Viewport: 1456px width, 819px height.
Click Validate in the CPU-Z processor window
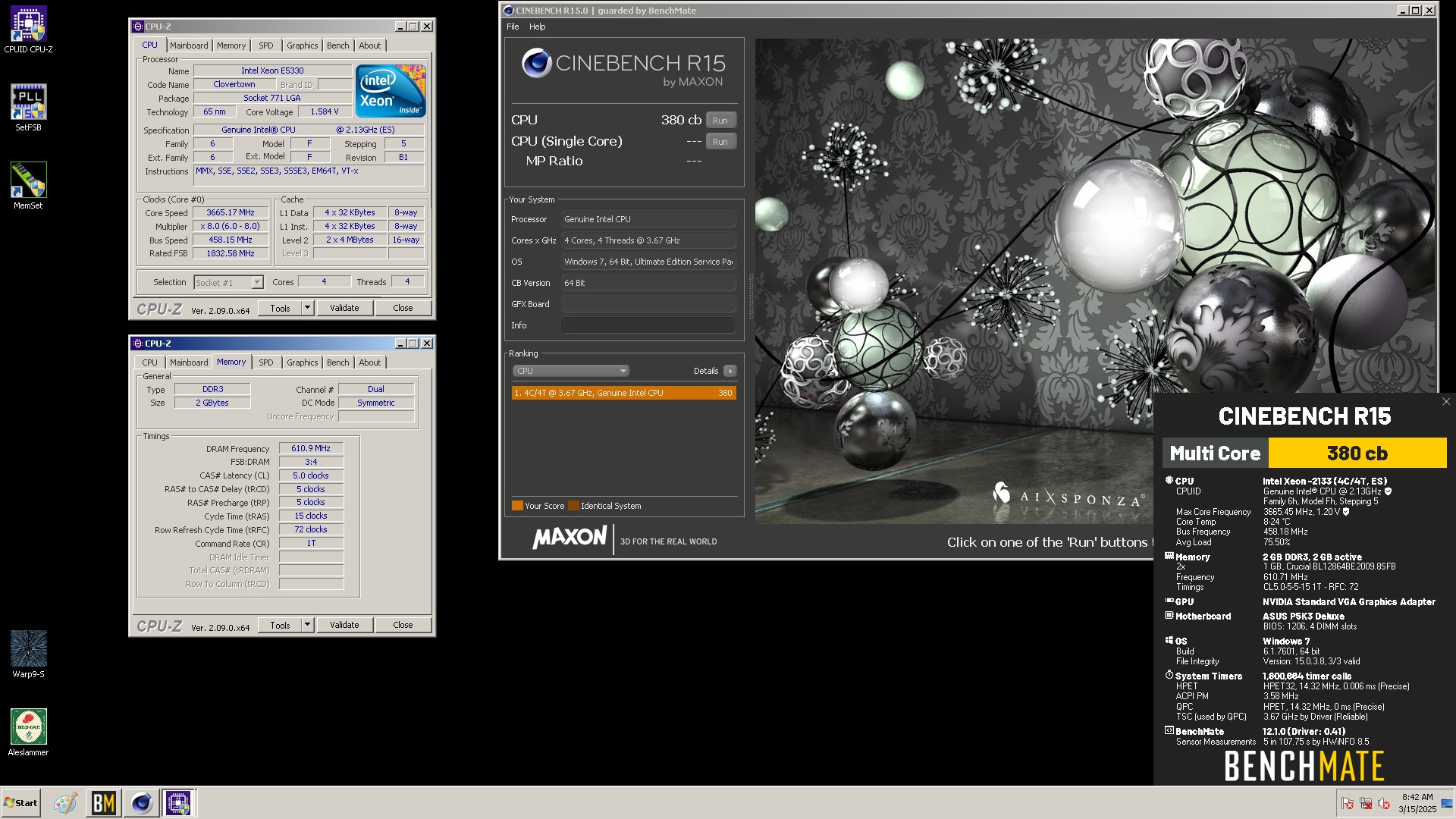click(x=344, y=308)
